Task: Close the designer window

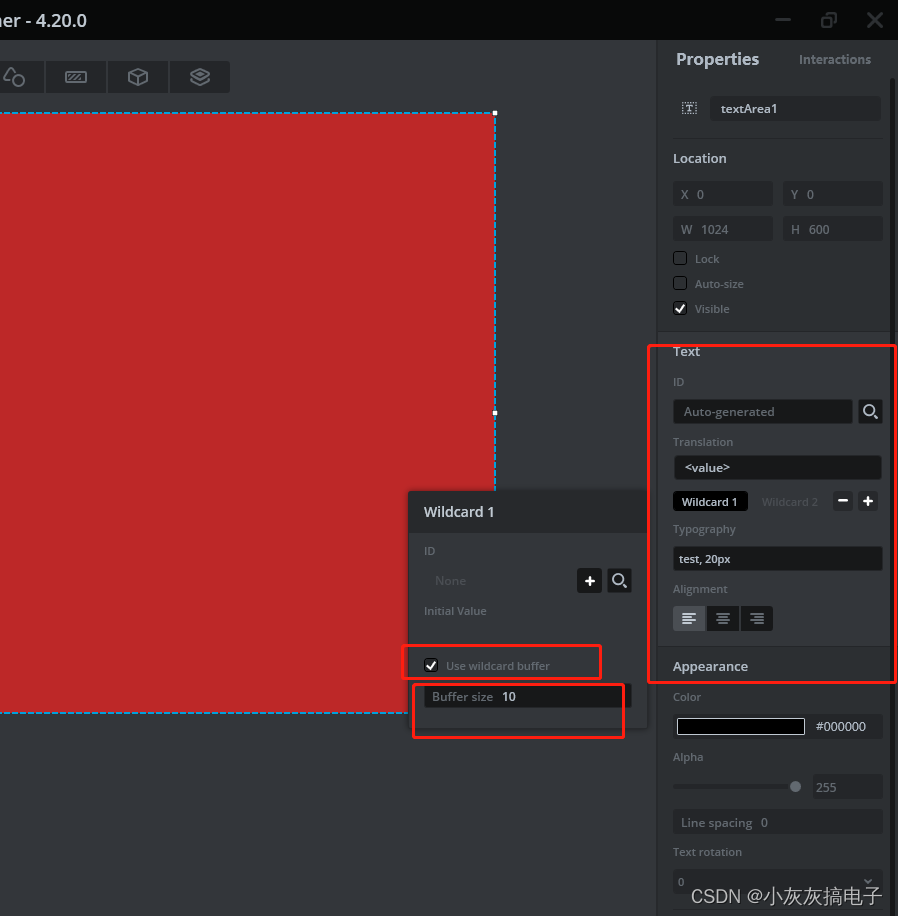Action: pyautogui.click(x=875, y=20)
